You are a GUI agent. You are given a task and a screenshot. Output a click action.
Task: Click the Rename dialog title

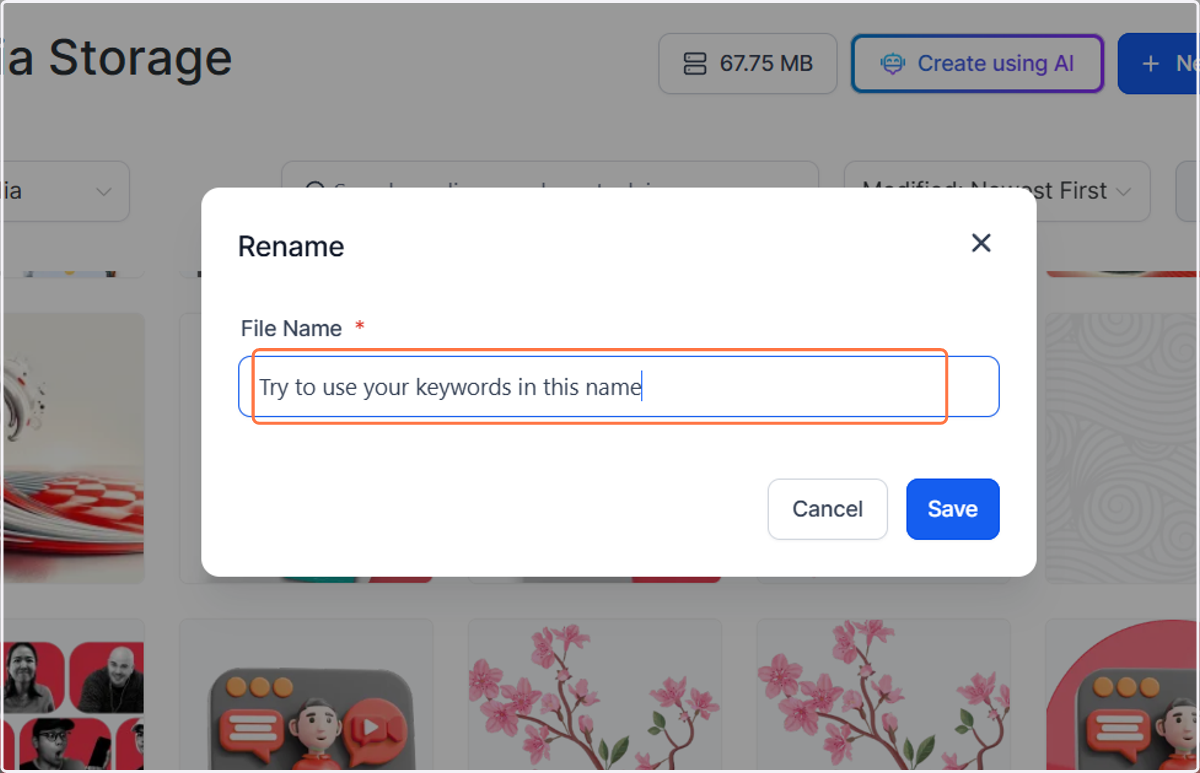point(291,246)
